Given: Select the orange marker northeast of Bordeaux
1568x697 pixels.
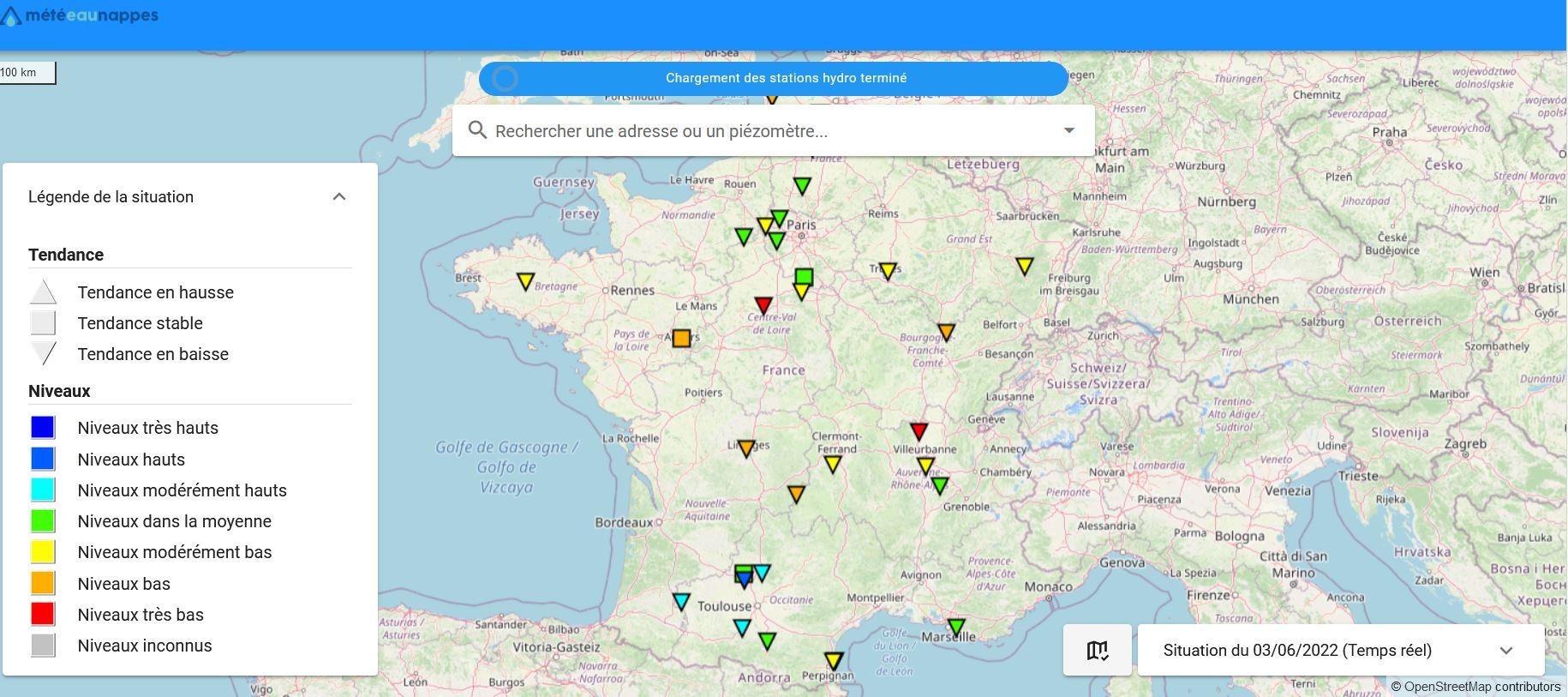Looking at the screenshot, I should pyautogui.click(x=797, y=494).
